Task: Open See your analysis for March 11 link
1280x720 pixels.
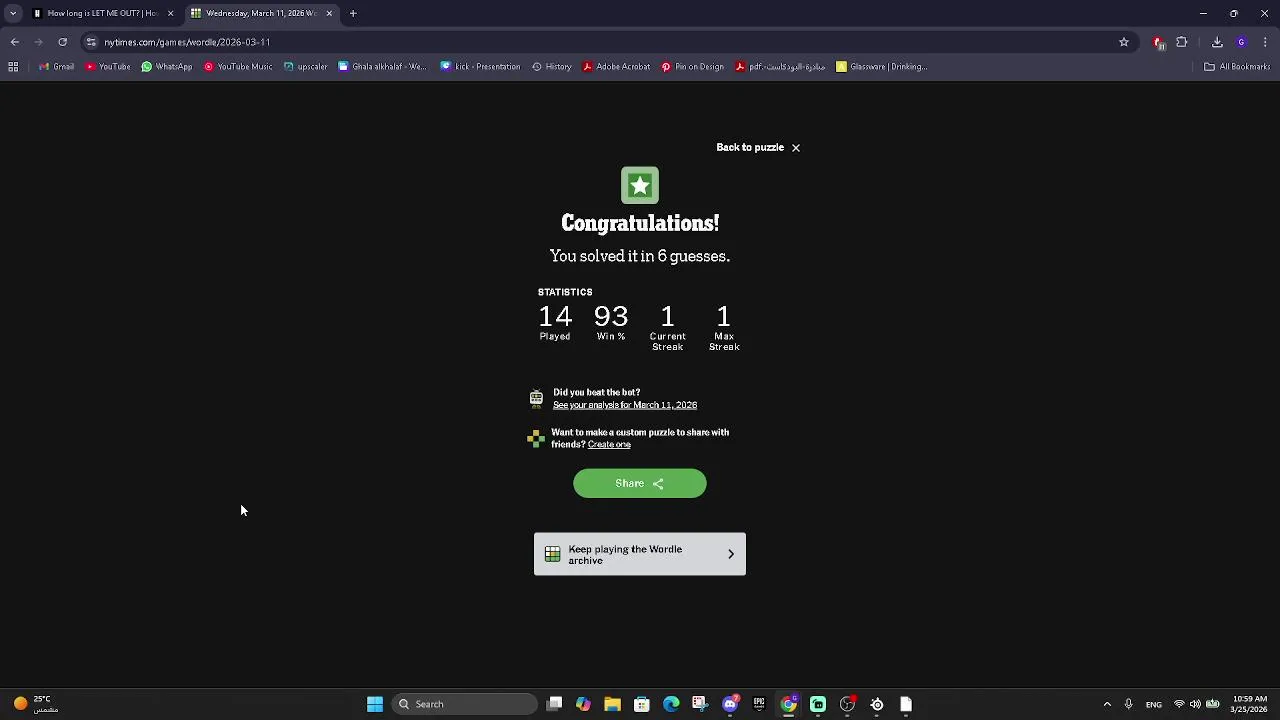Action: click(625, 405)
